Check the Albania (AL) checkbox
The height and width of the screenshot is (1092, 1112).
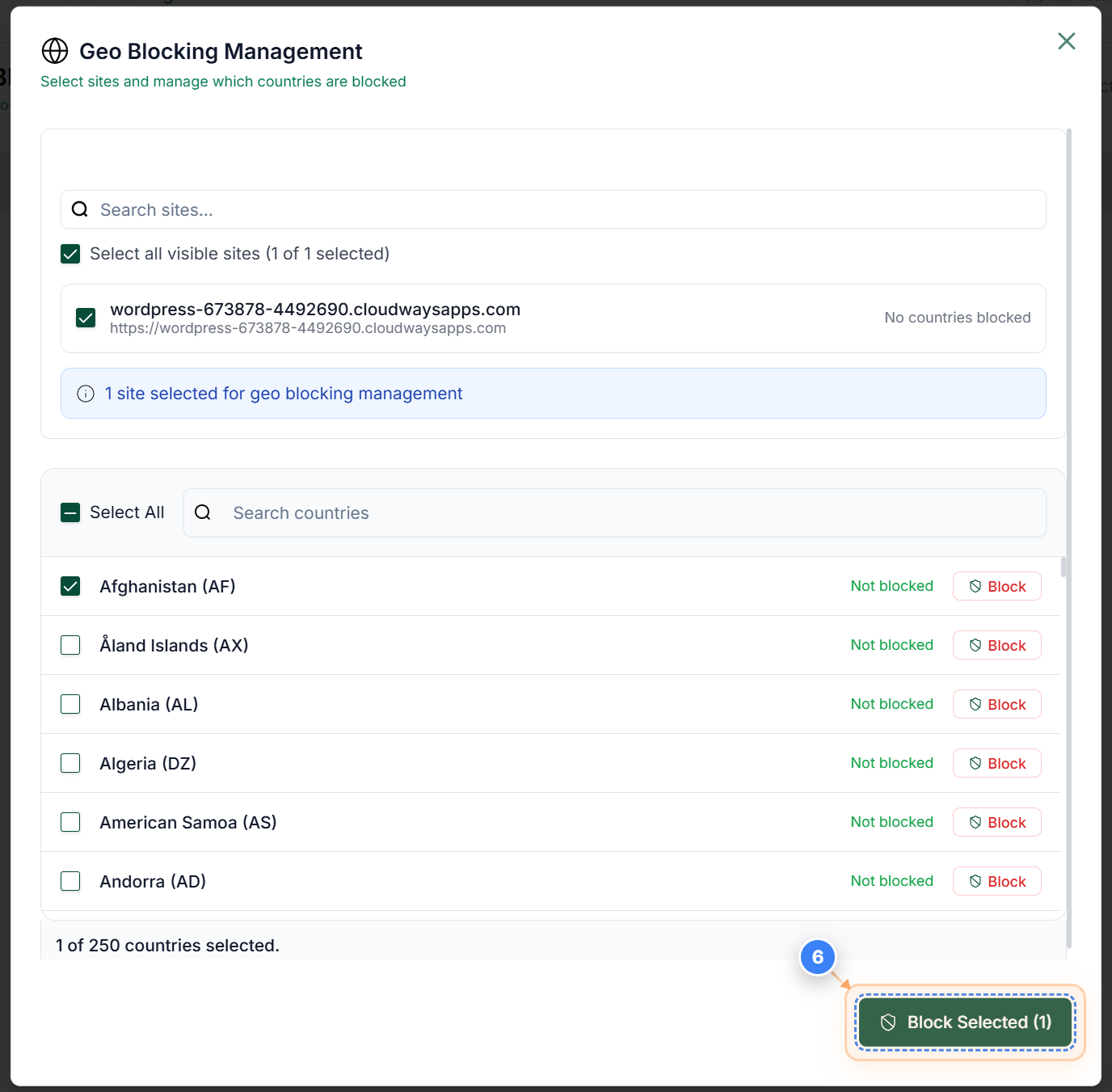click(x=70, y=704)
